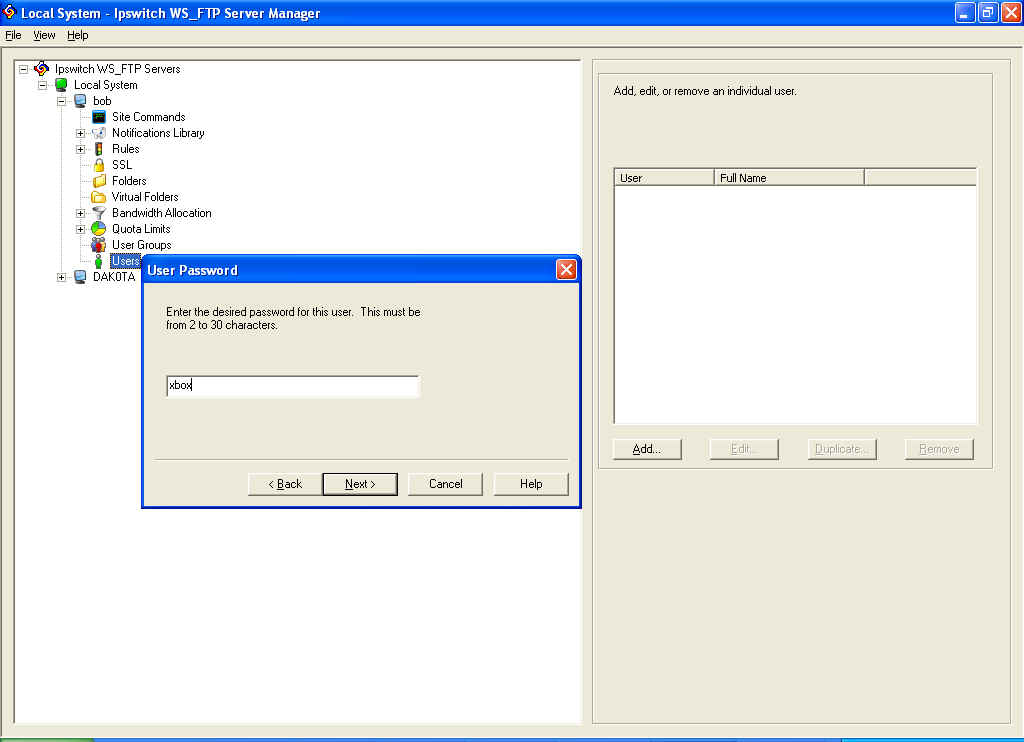Click the Folders folder icon
This screenshot has width=1024, height=742.
[x=99, y=181]
